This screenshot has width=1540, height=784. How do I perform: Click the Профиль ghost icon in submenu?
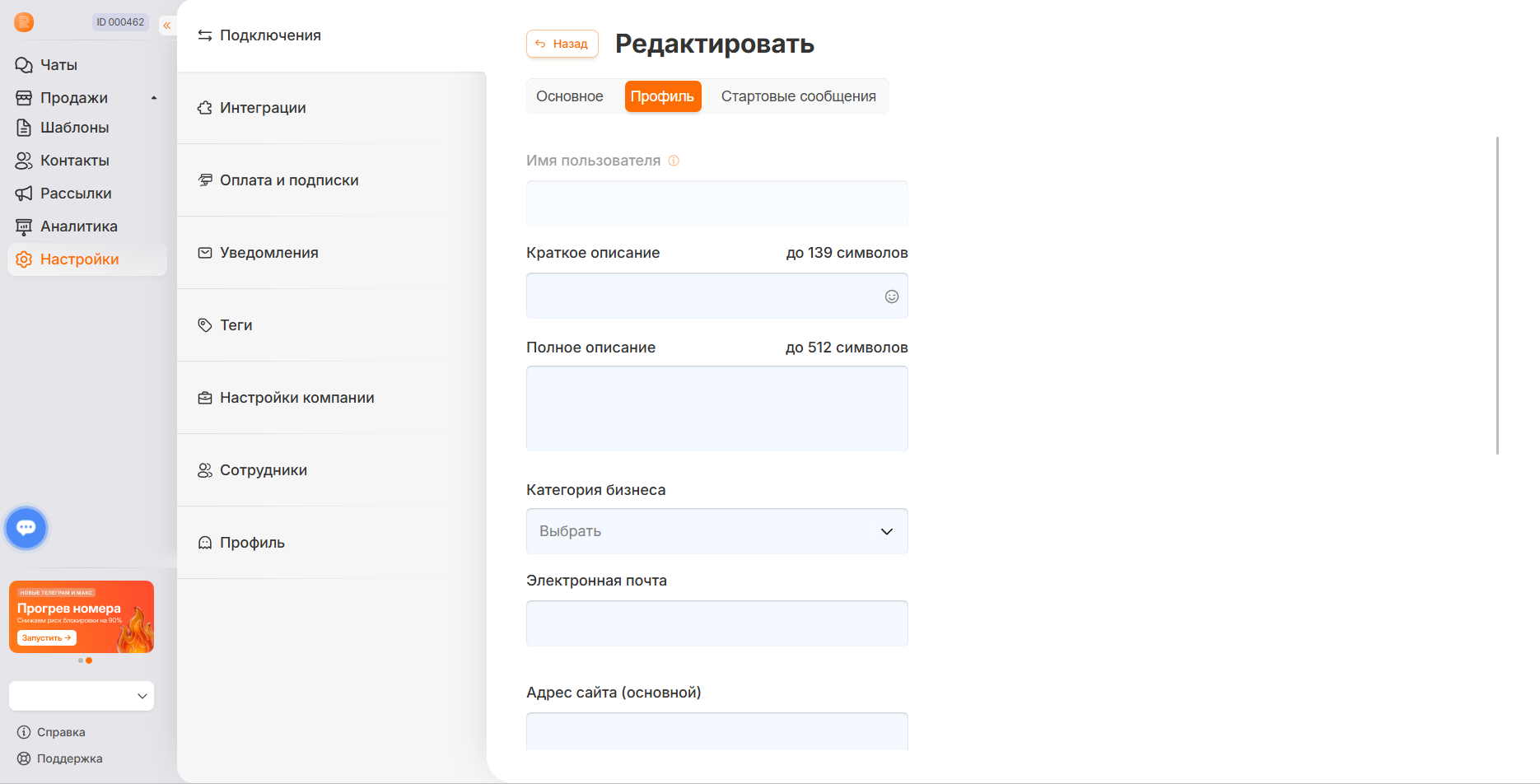tap(205, 543)
